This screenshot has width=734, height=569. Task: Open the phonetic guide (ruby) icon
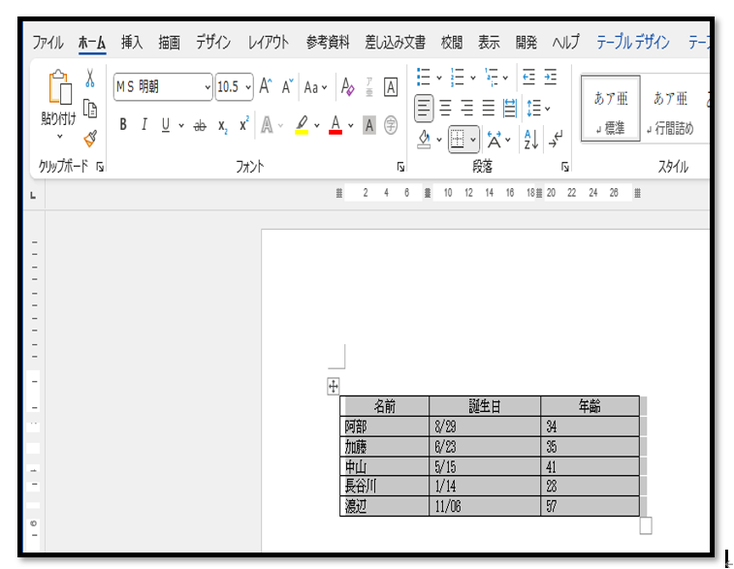[x=369, y=87]
